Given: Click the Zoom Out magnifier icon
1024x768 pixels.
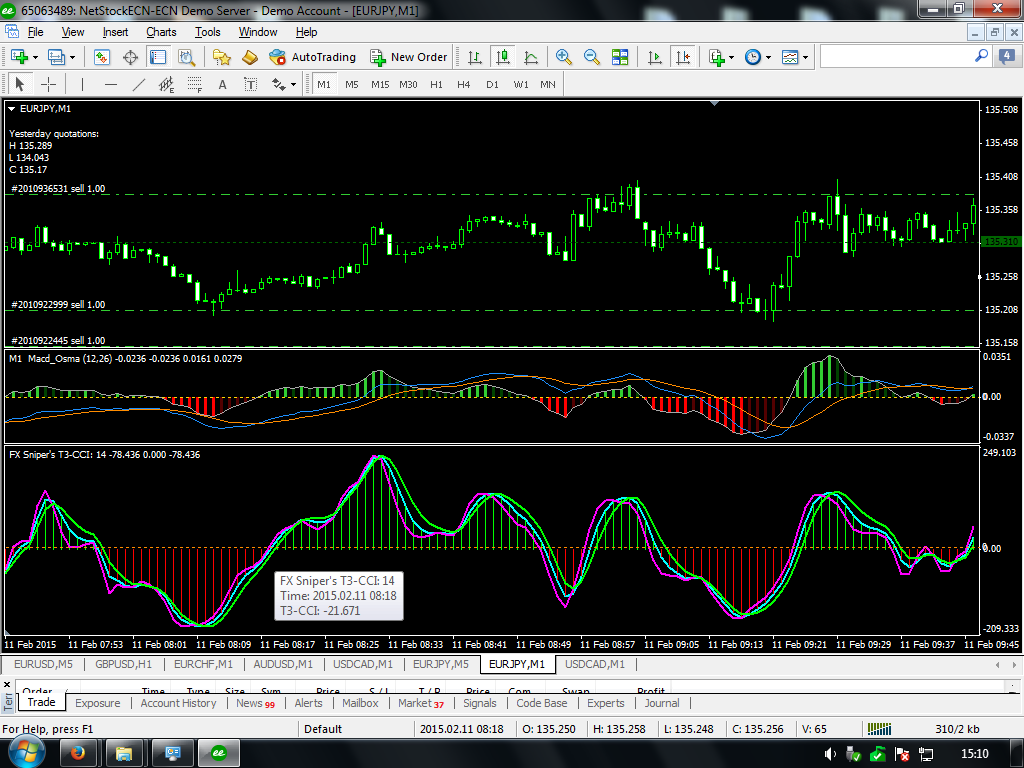Looking at the screenshot, I should [592, 57].
